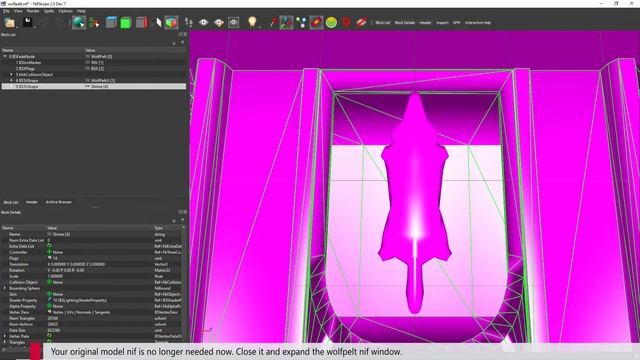The height and width of the screenshot is (360, 640).
Task: Expand the Vertex Data row
Action: 5,336
